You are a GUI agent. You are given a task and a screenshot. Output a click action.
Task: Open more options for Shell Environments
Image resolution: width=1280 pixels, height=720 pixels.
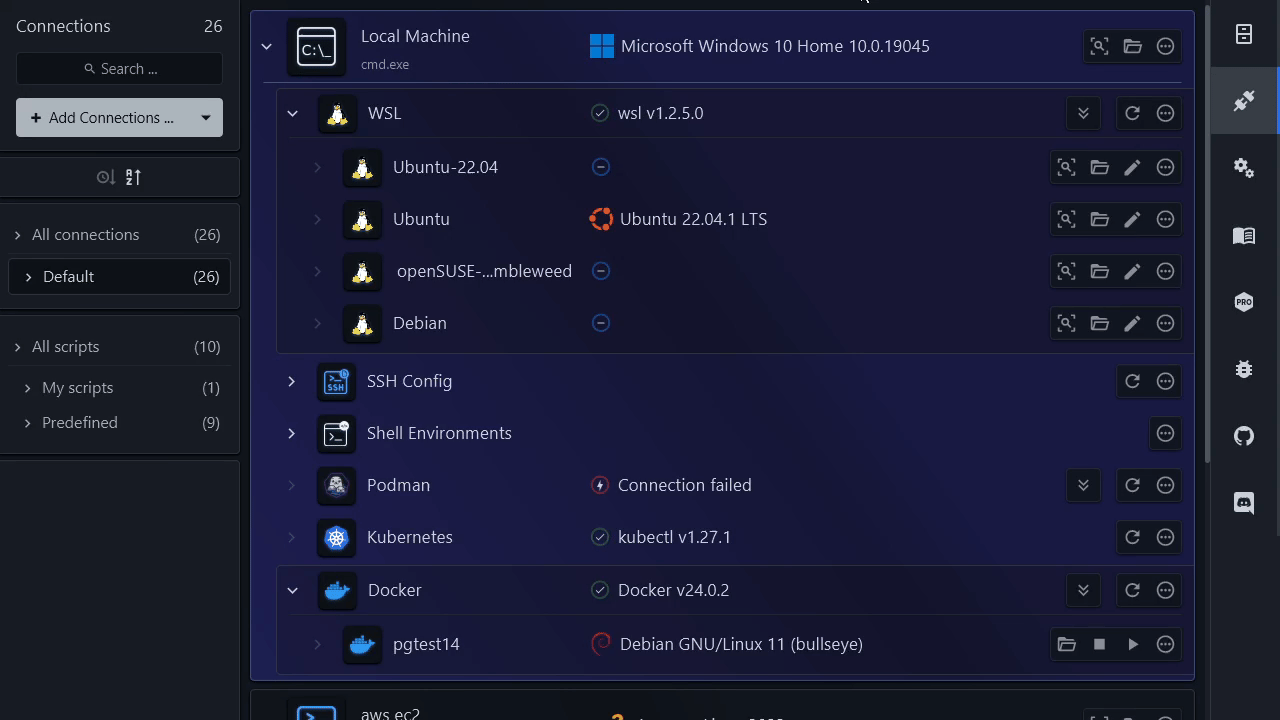click(x=1165, y=433)
